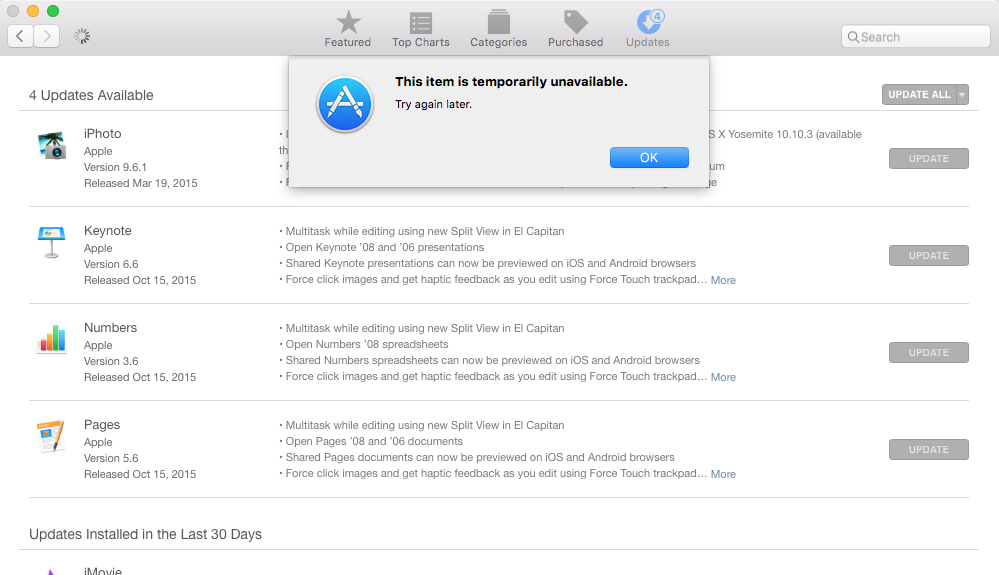Update iPhoto with its Update button
The image size is (999, 575).
click(x=929, y=159)
